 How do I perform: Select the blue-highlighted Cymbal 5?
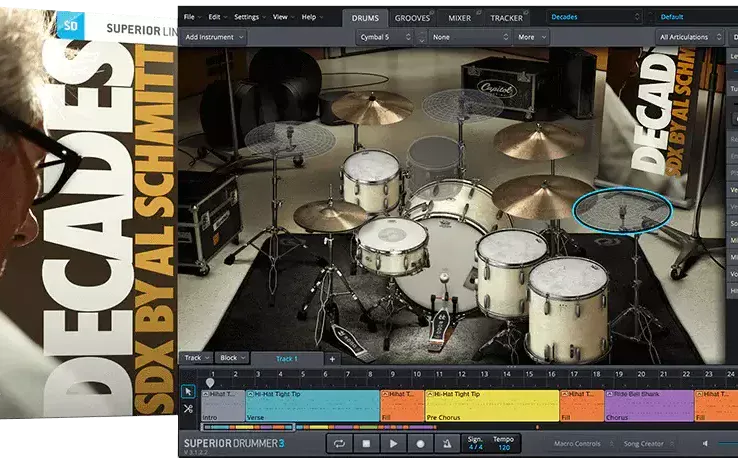[622, 210]
